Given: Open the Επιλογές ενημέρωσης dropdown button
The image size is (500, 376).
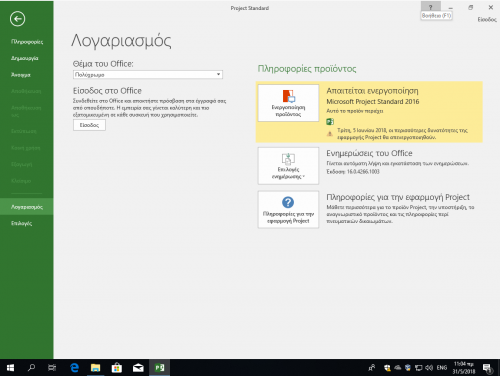Looking at the screenshot, I should coord(288,166).
